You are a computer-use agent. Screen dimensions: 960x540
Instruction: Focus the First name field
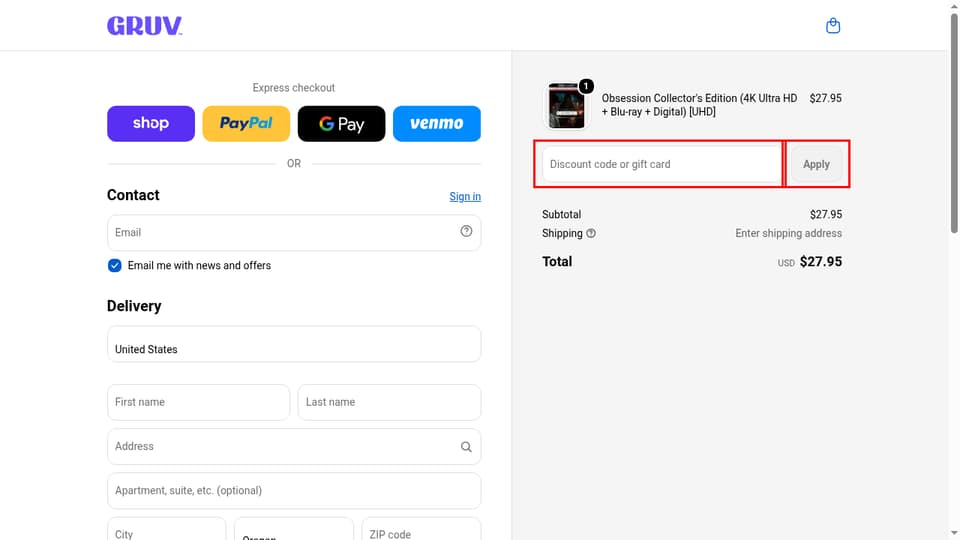click(198, 402)
